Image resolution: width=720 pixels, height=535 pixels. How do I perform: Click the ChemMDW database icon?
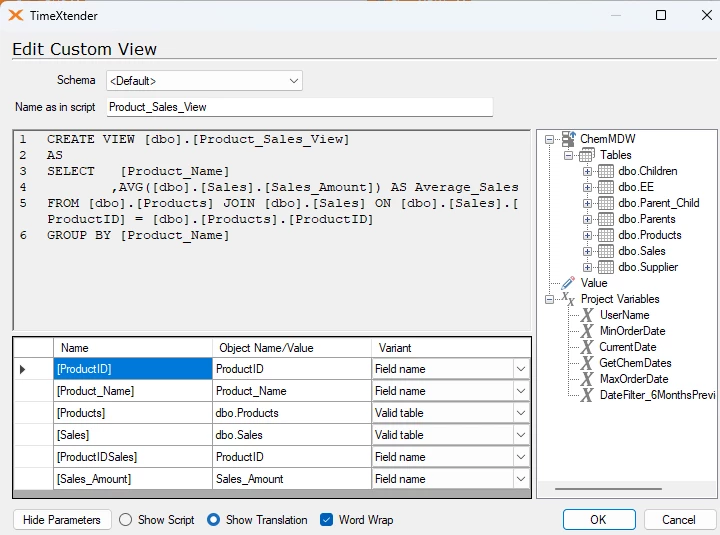coord(569,139)
